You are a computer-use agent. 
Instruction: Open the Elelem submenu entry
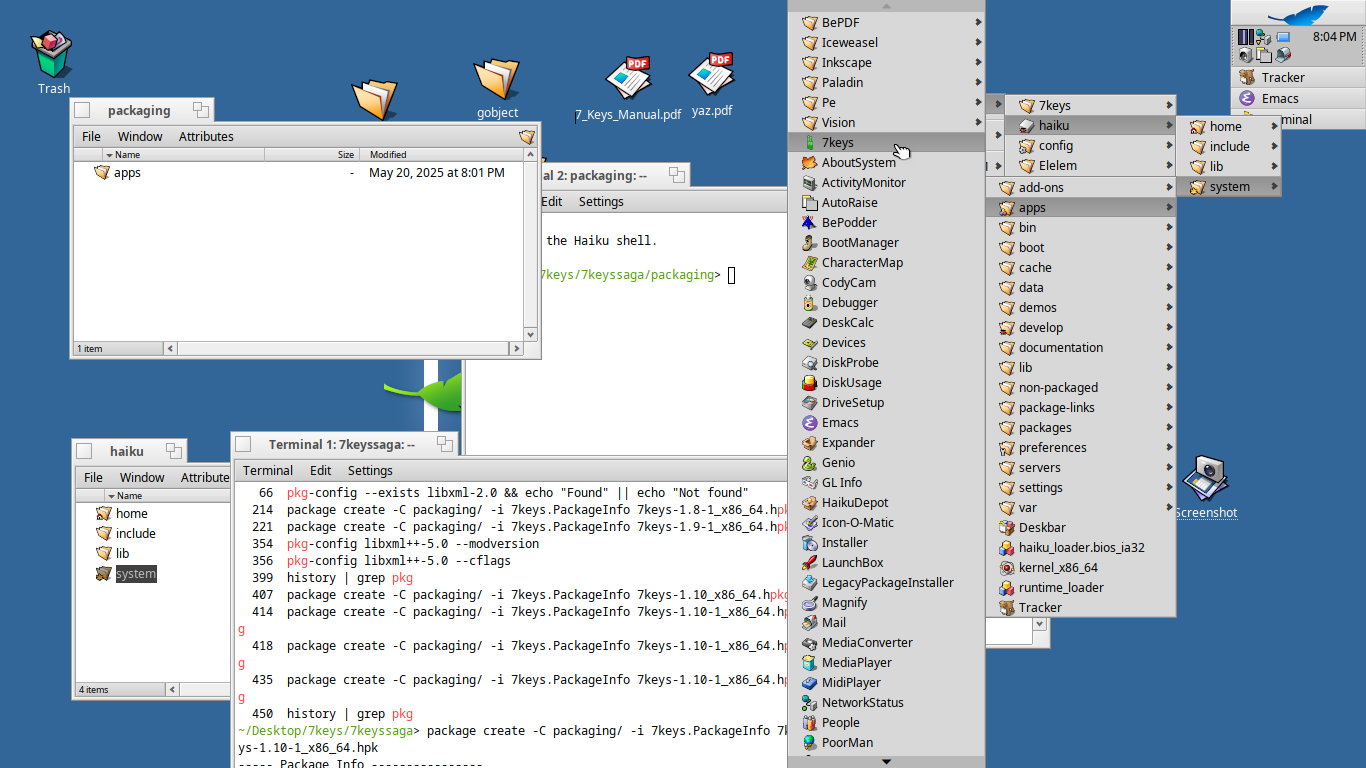pyautogui.click(x=1090, y=166)
